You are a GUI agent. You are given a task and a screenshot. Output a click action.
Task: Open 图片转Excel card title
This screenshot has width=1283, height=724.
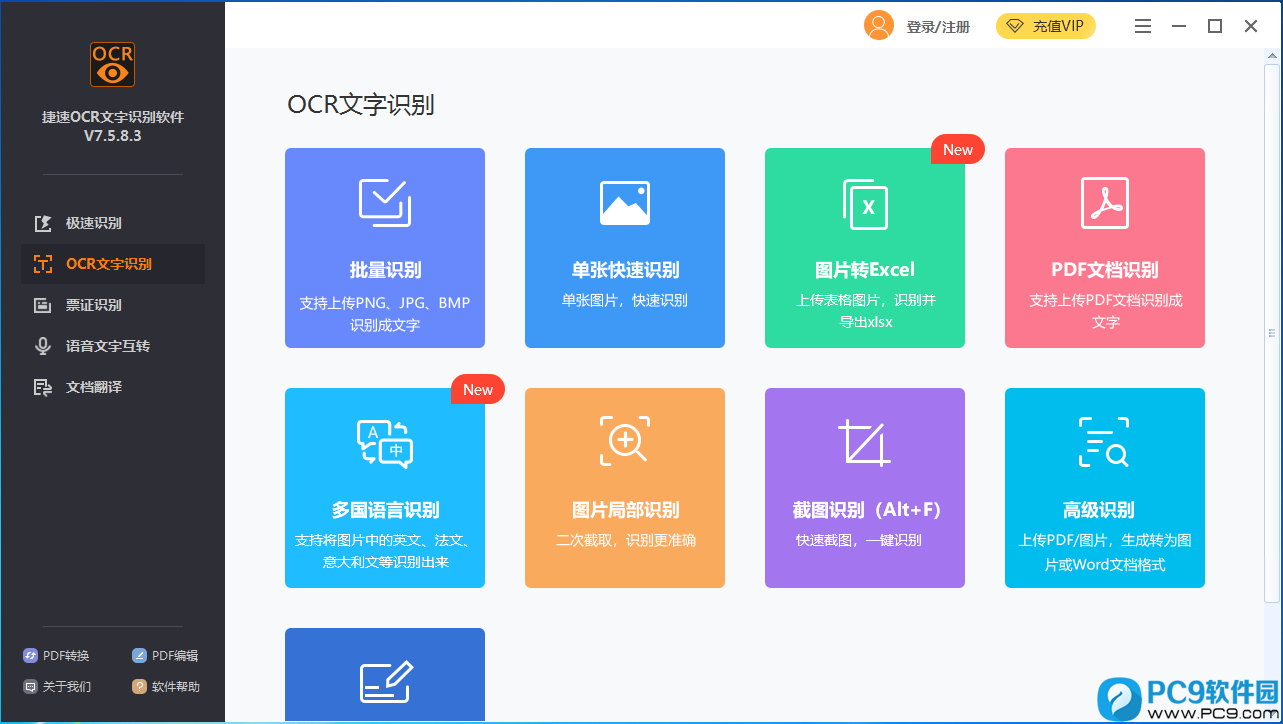[x=865, y=270]
